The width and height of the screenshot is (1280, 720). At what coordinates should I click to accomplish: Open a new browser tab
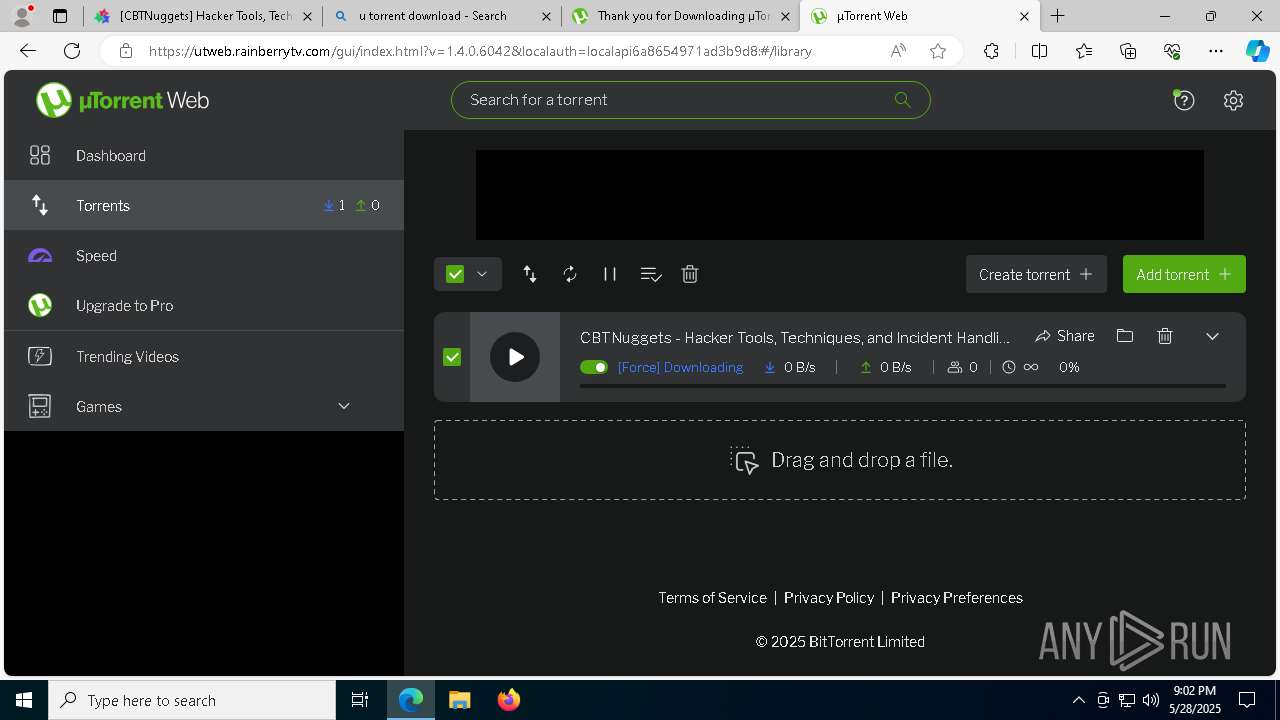pyautogui.click(x=1058, y=16)
